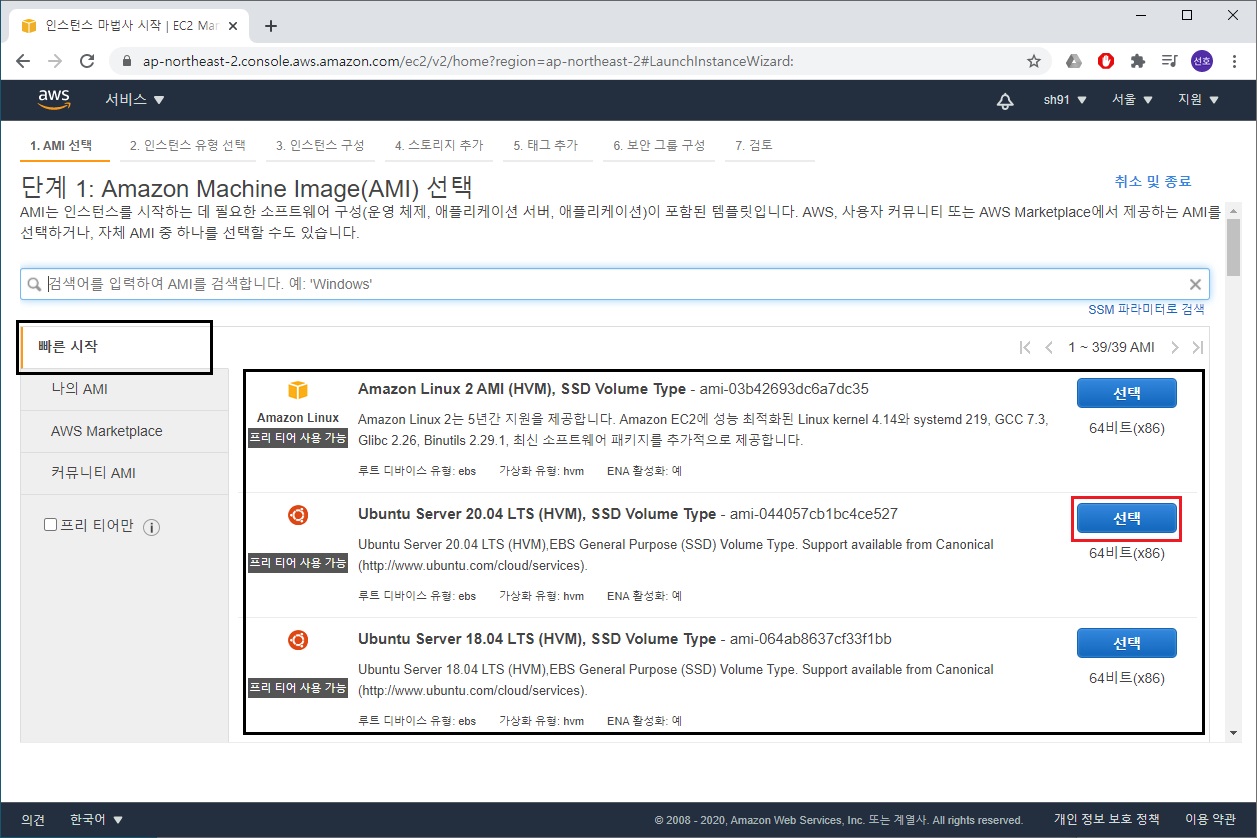Click the free tier info icon
The width and height of the screenshot is (1257, 838).
click(152, 527)
